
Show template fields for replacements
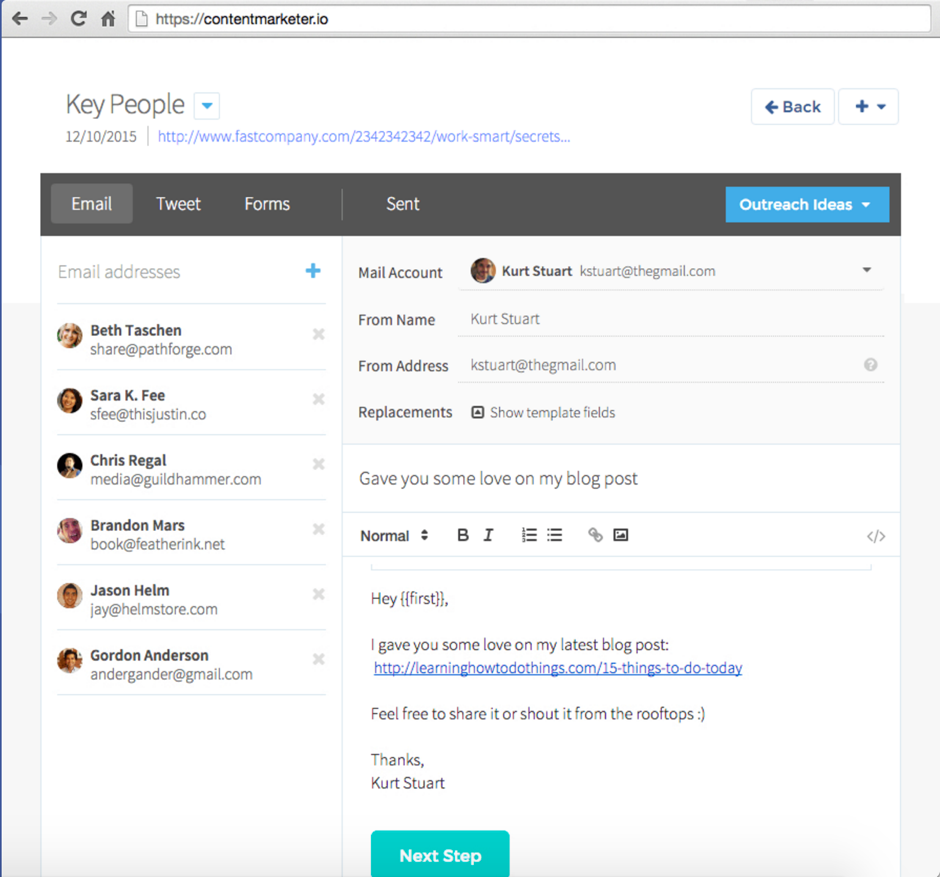coord(543,412)
